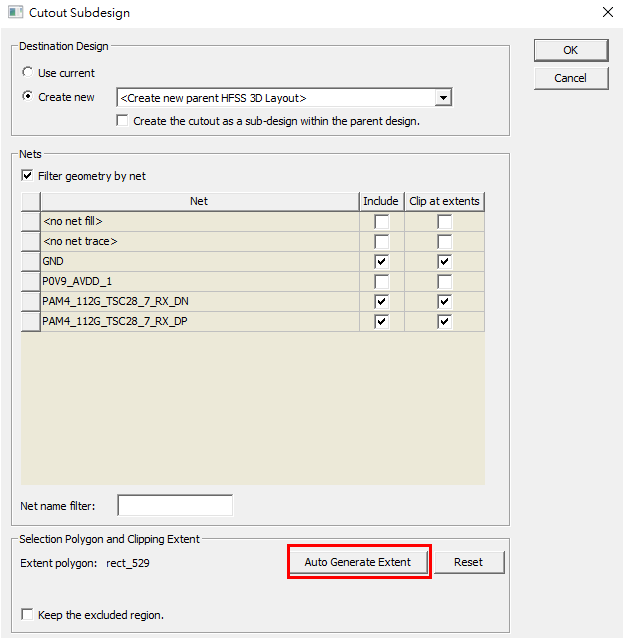Check Include for <no net fill>
The width and height of the screenshot is (623, 638).
382,222
